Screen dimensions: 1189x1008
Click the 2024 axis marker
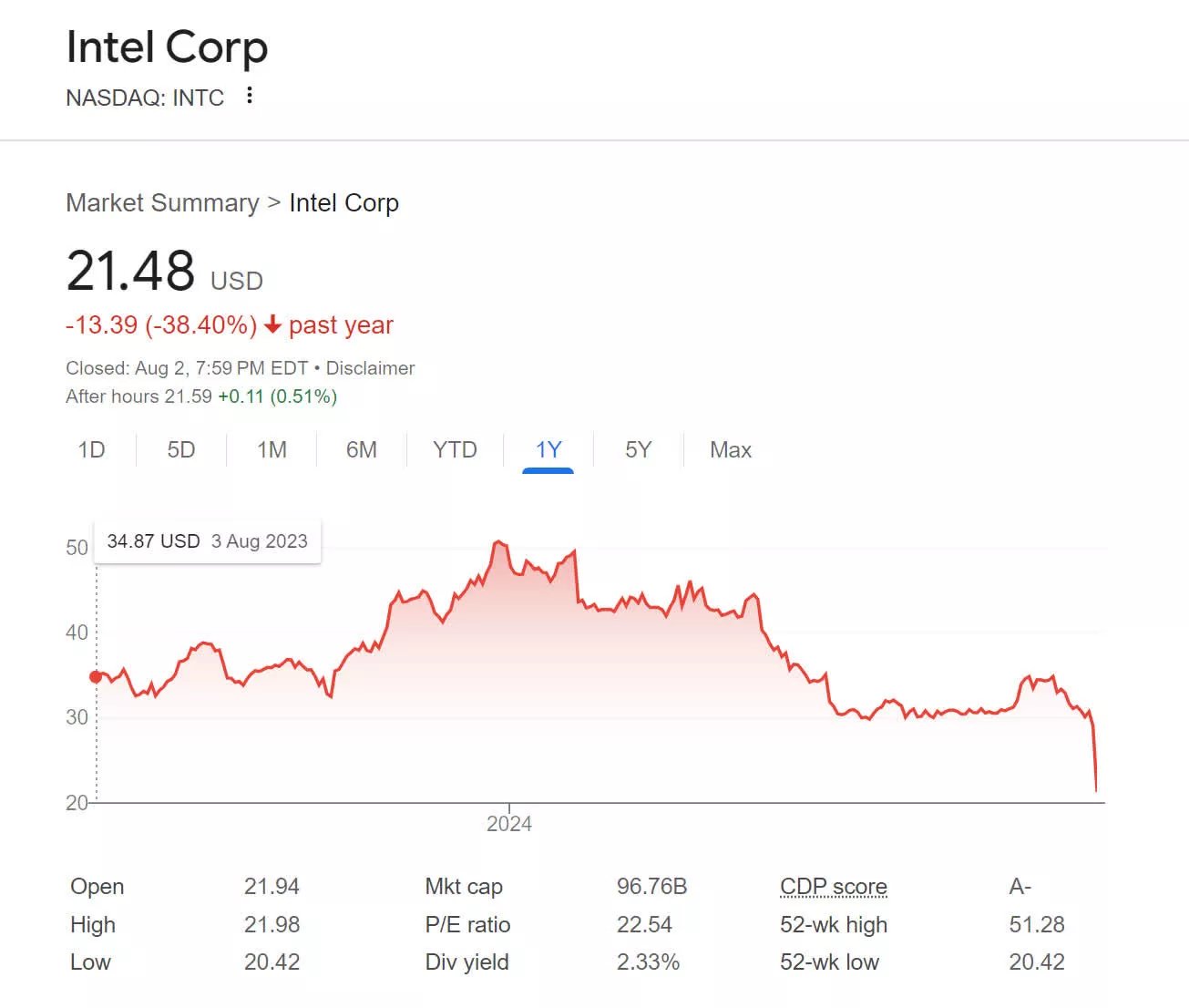(509, 824)
